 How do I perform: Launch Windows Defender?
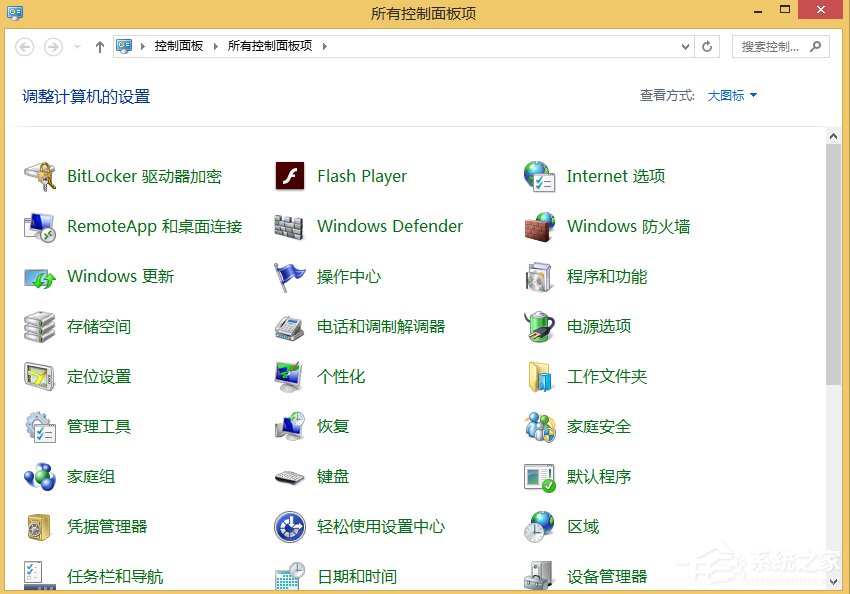389,226
